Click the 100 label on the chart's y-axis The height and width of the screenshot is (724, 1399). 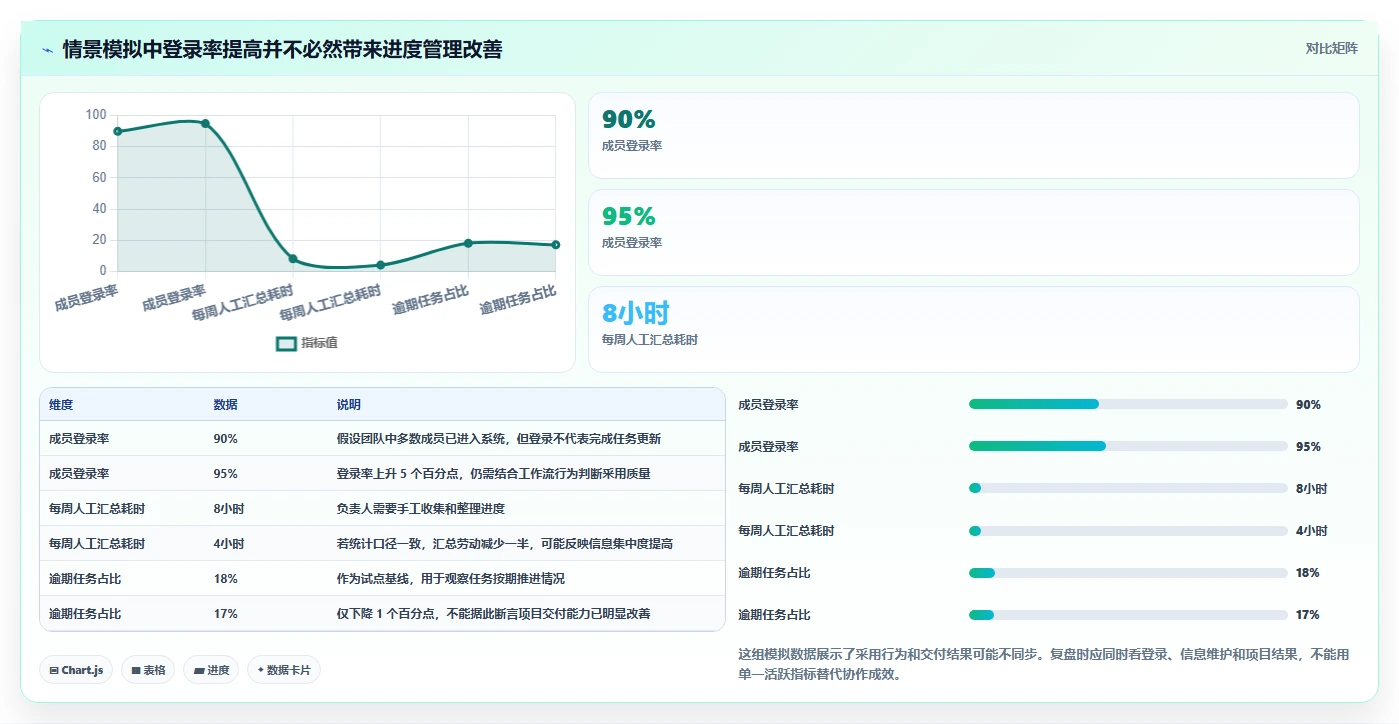96,114
